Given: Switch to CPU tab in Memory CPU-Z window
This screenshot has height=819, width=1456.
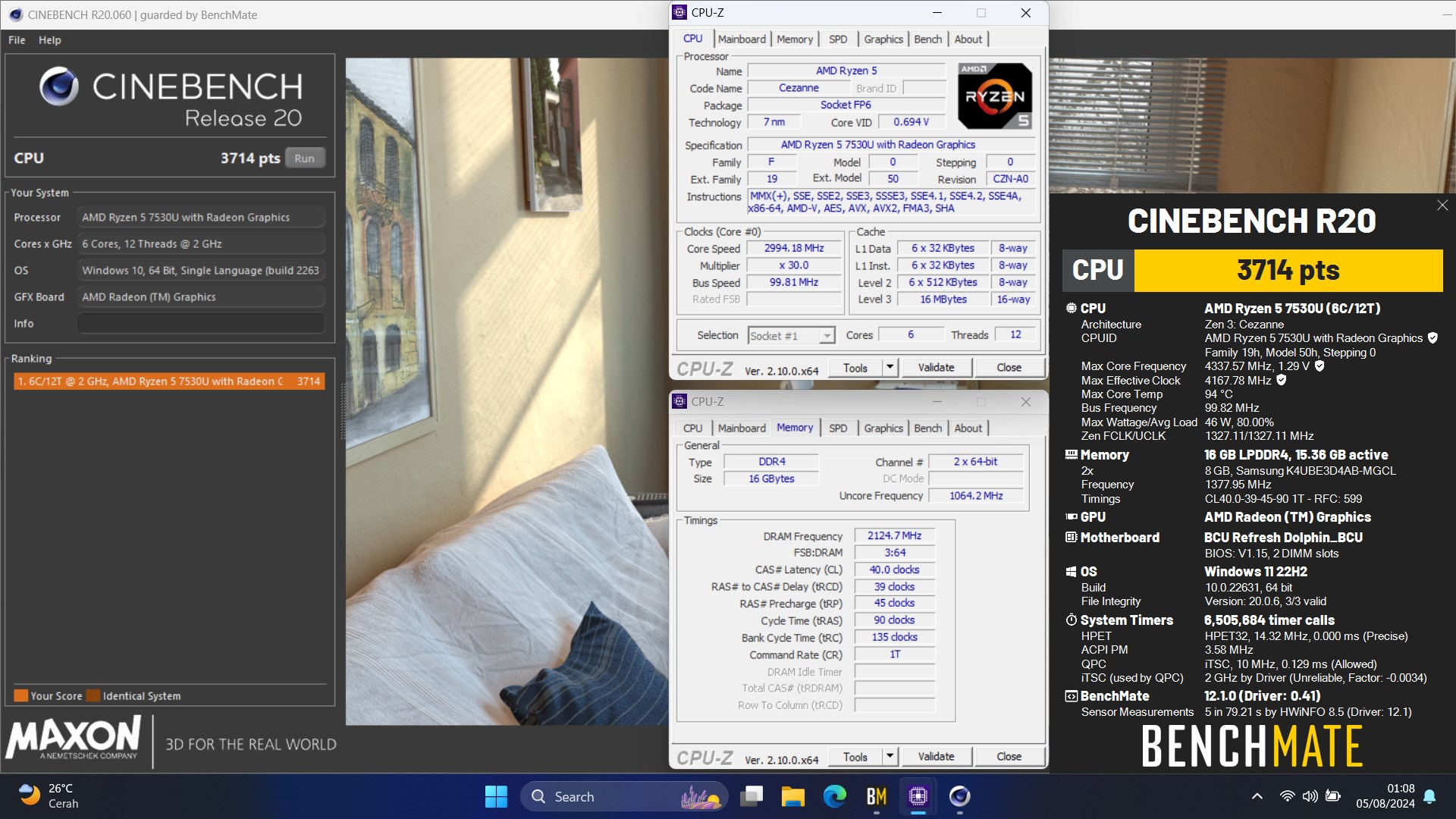Looking at the screenshot, I should (692, 428).
